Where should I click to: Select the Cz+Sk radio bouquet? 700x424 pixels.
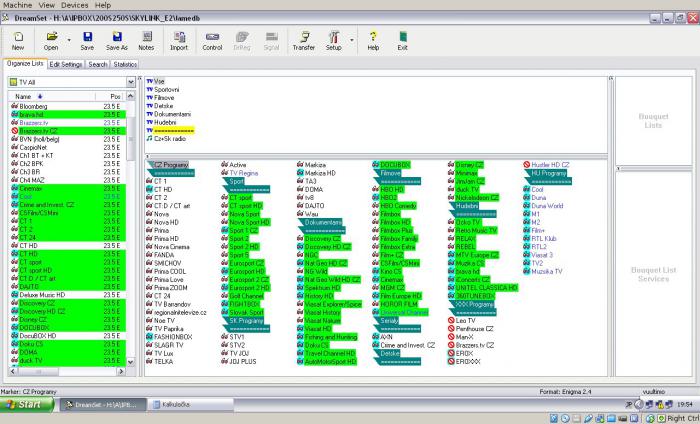(166, 139)
